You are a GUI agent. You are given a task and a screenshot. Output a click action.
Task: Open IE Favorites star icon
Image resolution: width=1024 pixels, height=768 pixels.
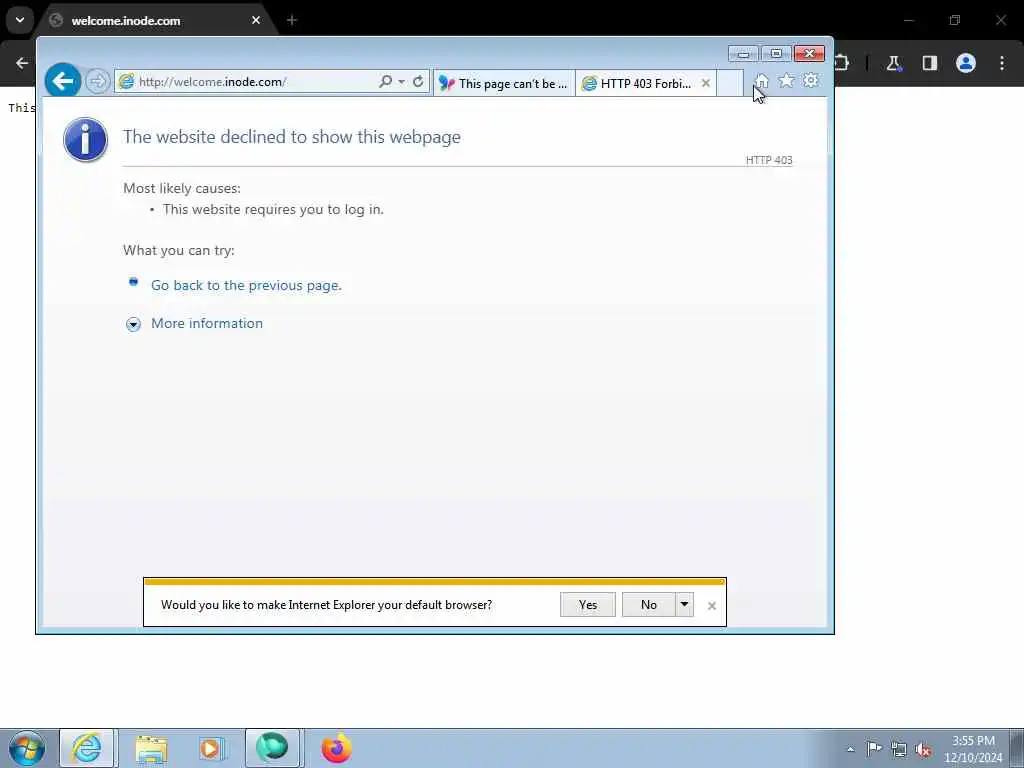786,80
